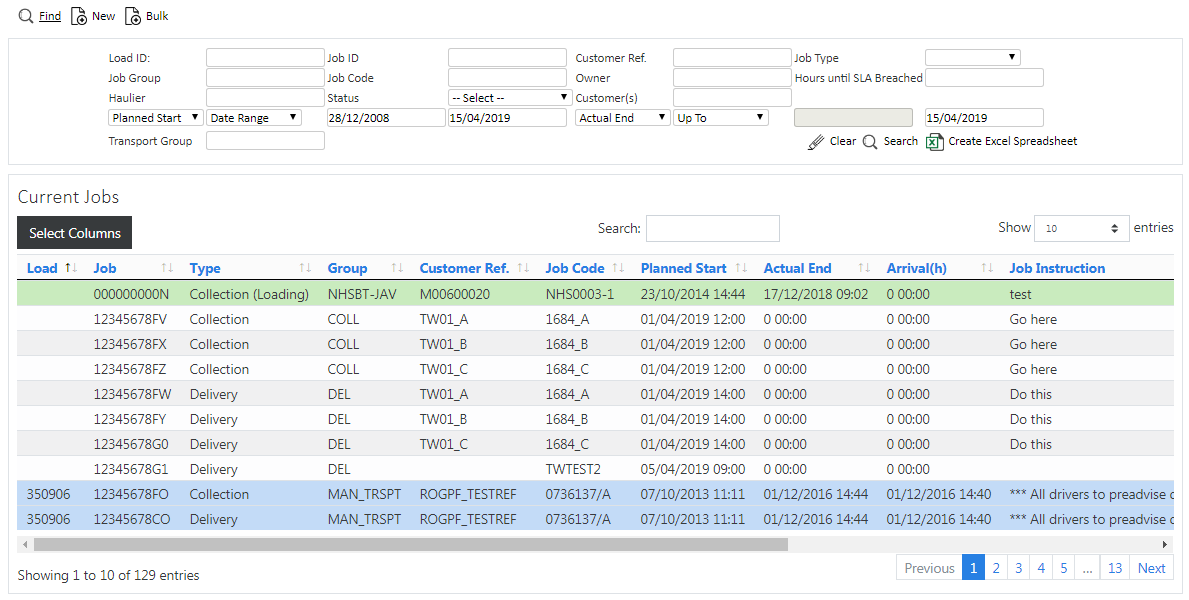Viewport: 1189px width, 600px height.
Task: Click the Excel spreadsheet icon
Action: [935, 142]
